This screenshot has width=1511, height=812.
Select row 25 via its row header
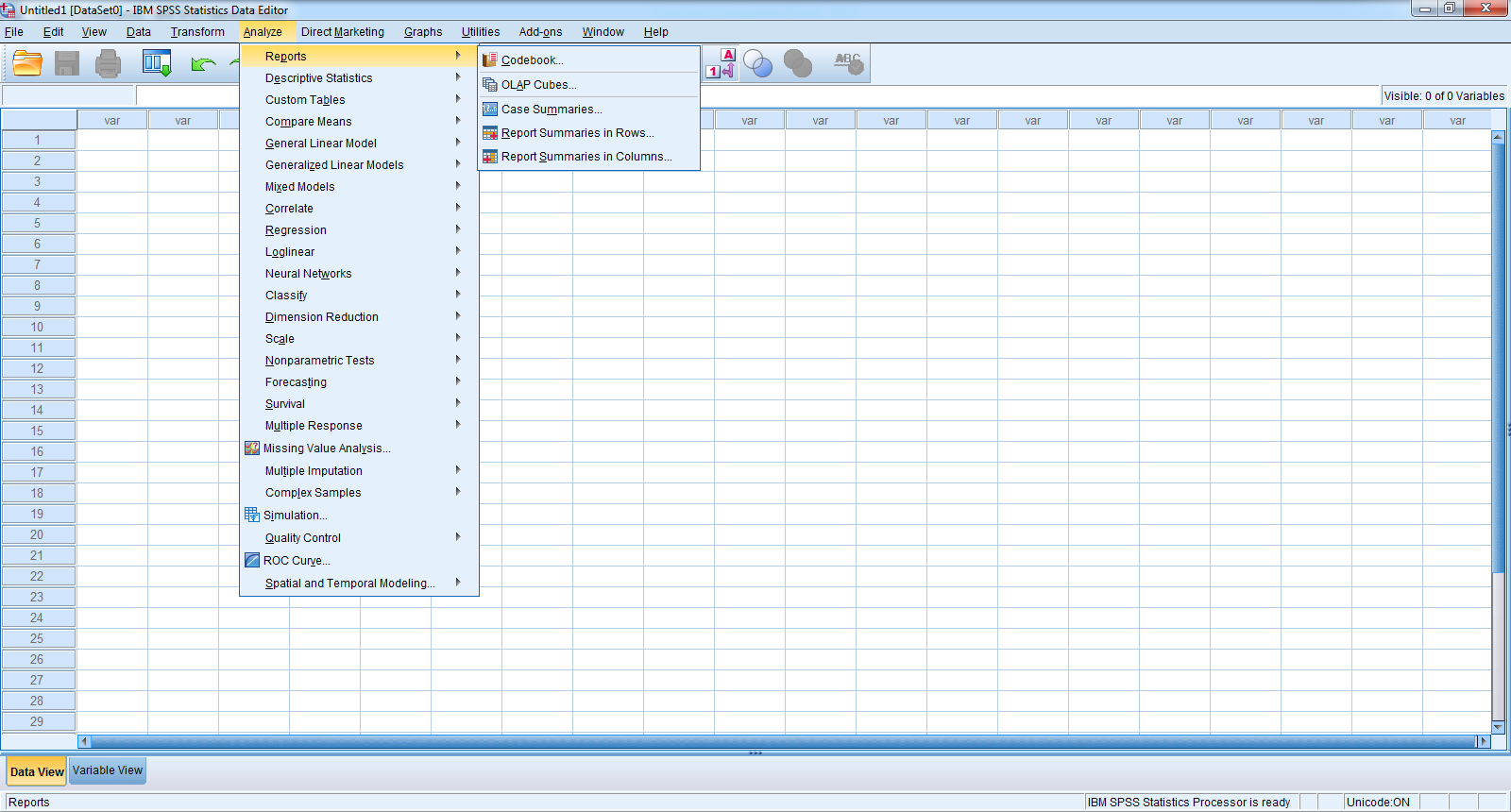pos(38,638)
